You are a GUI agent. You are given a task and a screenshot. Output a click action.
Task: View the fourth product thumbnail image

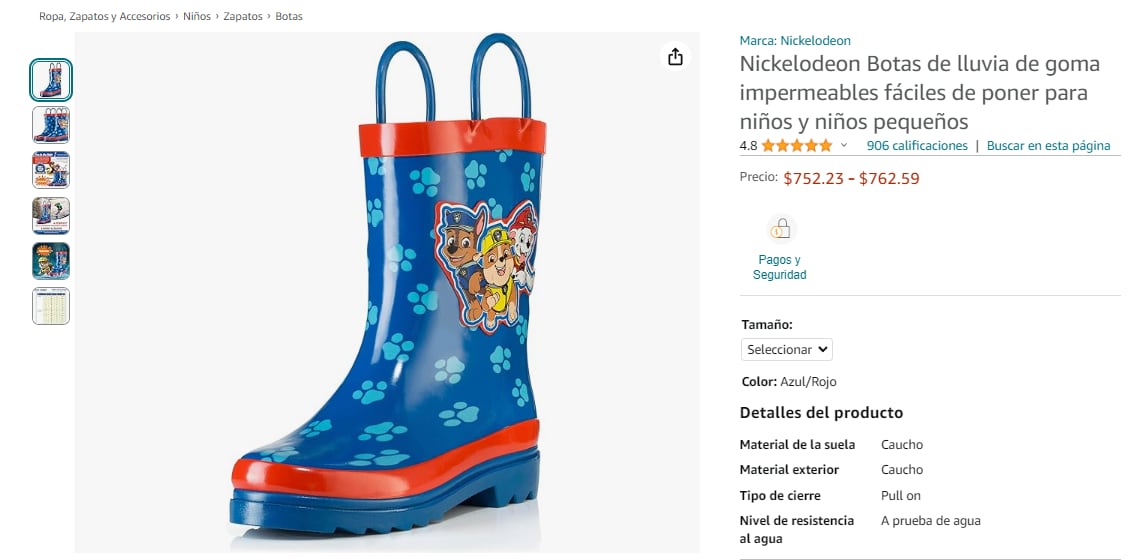coord(51,215)
